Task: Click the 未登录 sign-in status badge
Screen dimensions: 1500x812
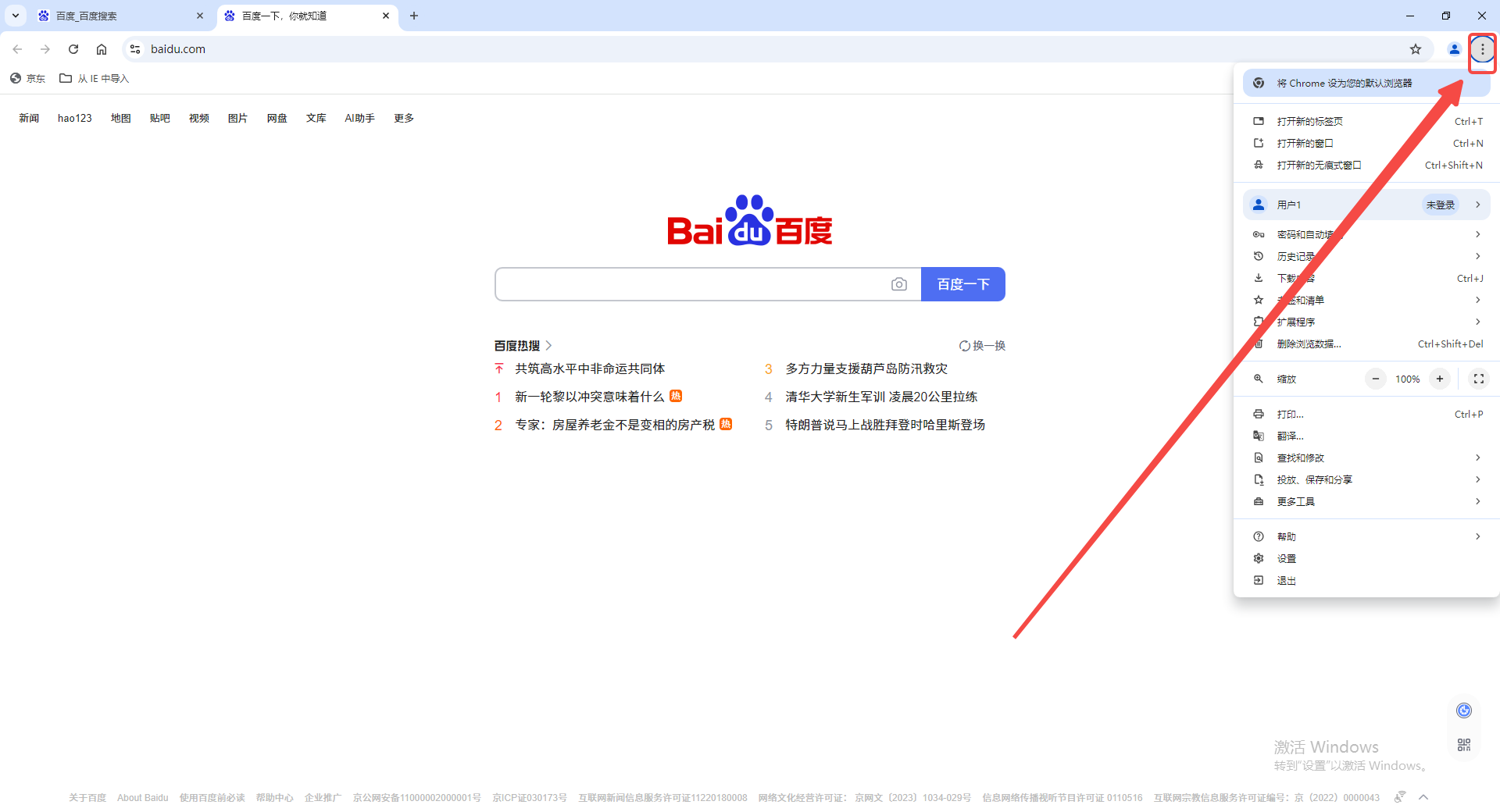Action: (1440, 205)
